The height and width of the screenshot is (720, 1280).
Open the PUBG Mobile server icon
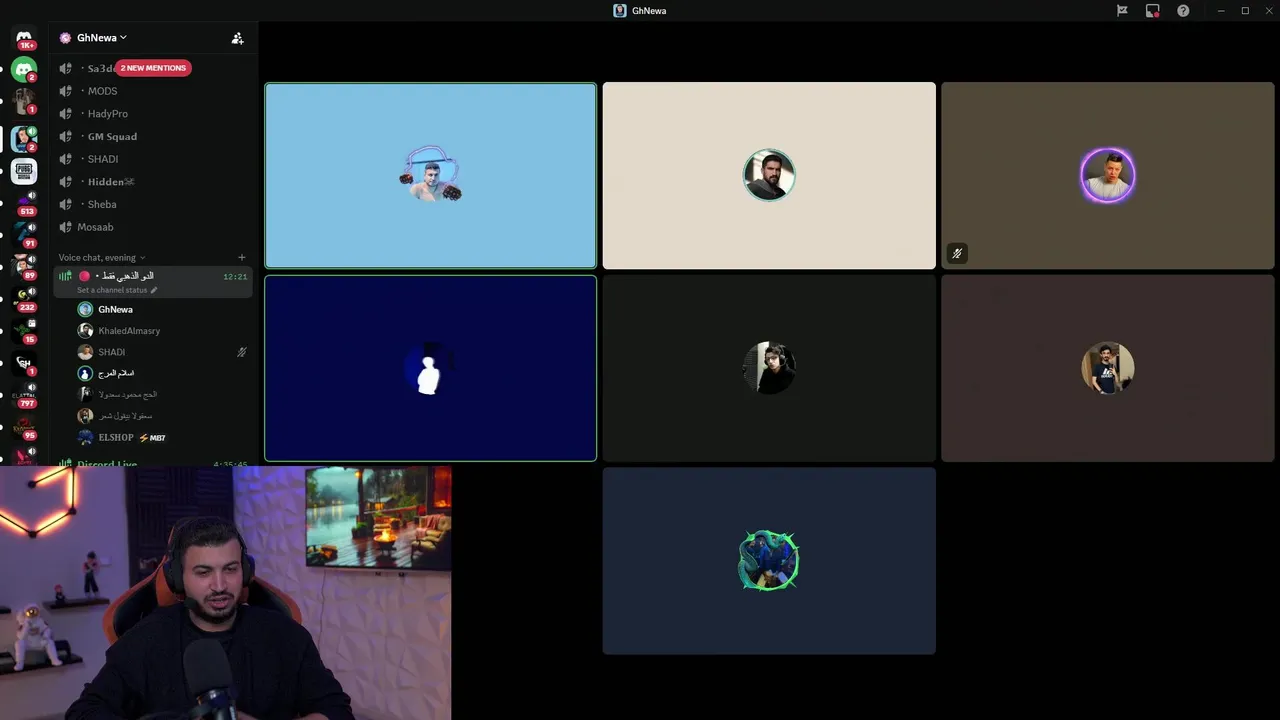(24, 171)
